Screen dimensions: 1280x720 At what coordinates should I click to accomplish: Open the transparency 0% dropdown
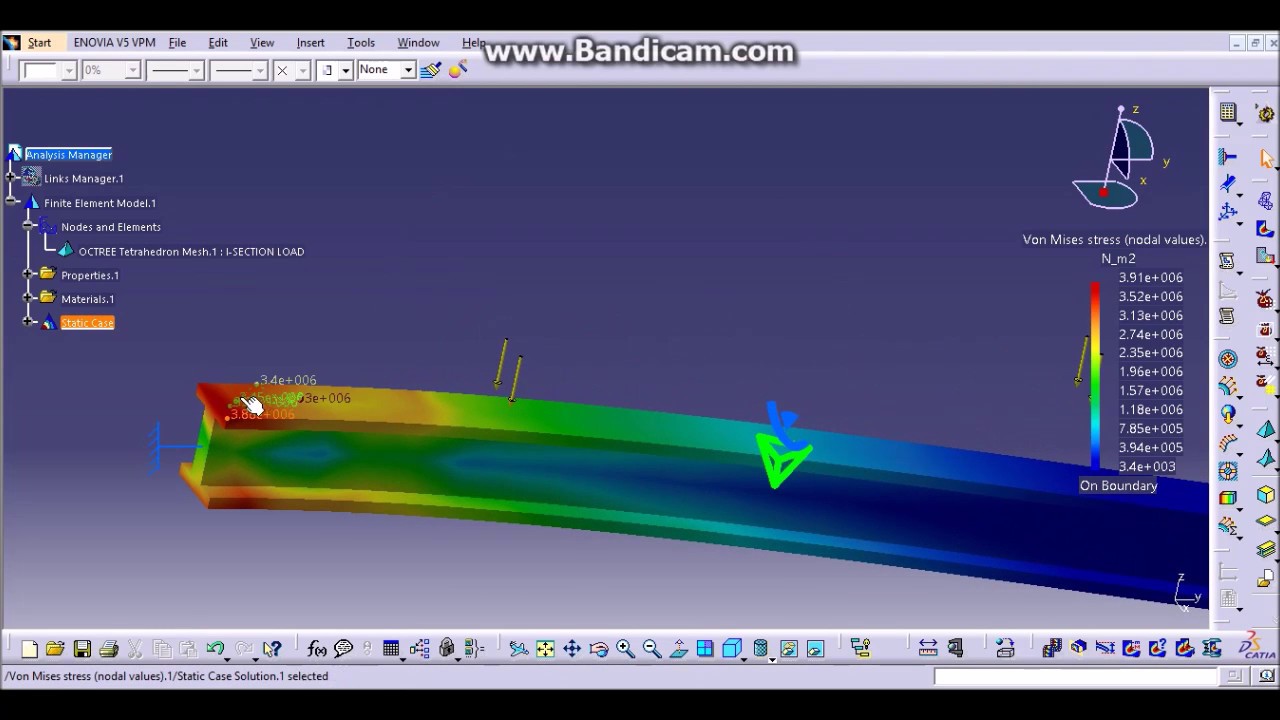coord(132,70)
